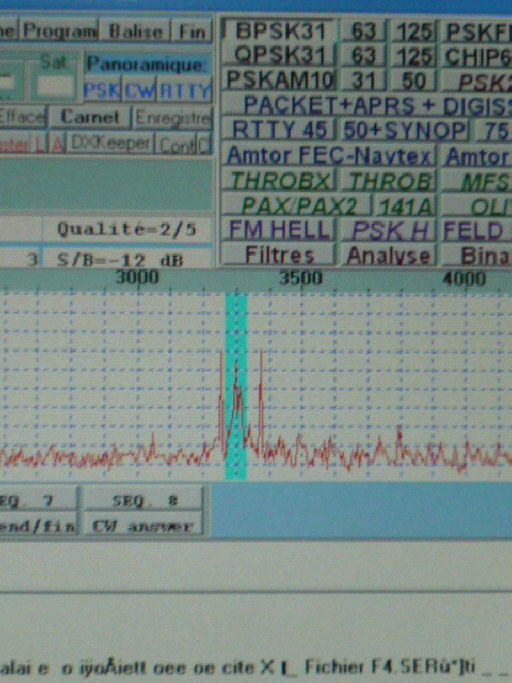Choose the PSKAM10 mode
The height and width of the screenshot is (683, 512).
279,80
